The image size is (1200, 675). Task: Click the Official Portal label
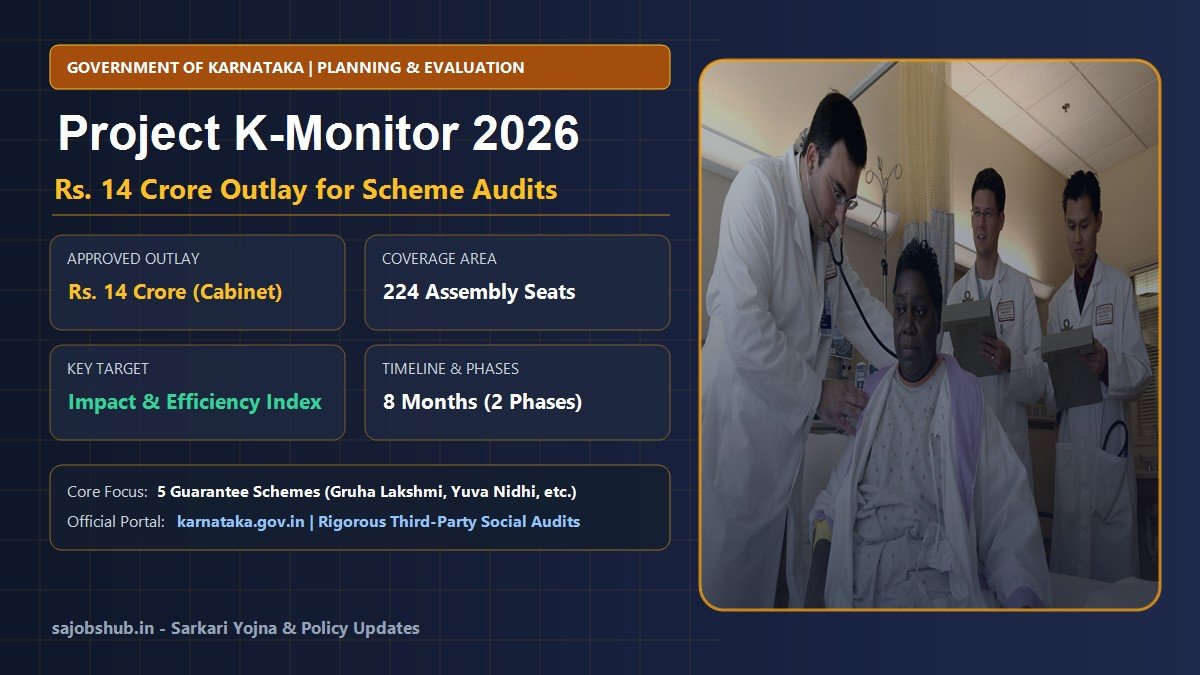[x=116, y=521]
